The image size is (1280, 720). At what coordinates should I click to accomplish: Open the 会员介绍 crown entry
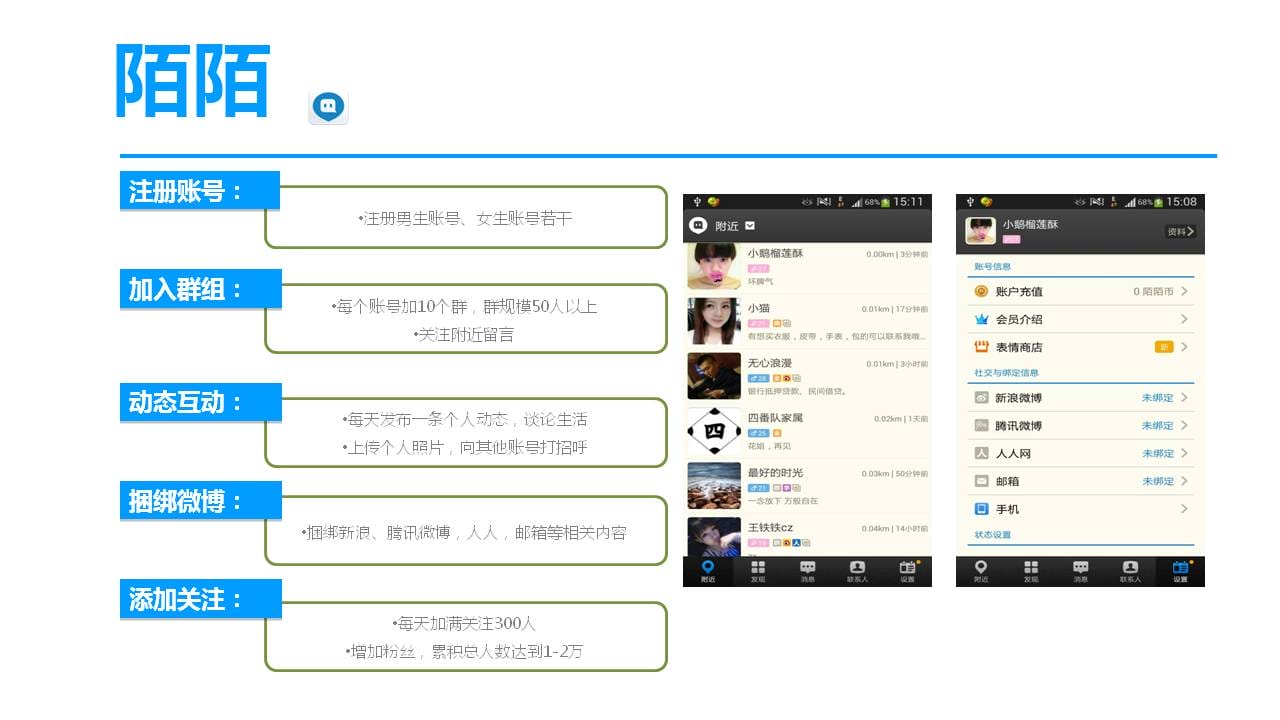click(1080, 319)
